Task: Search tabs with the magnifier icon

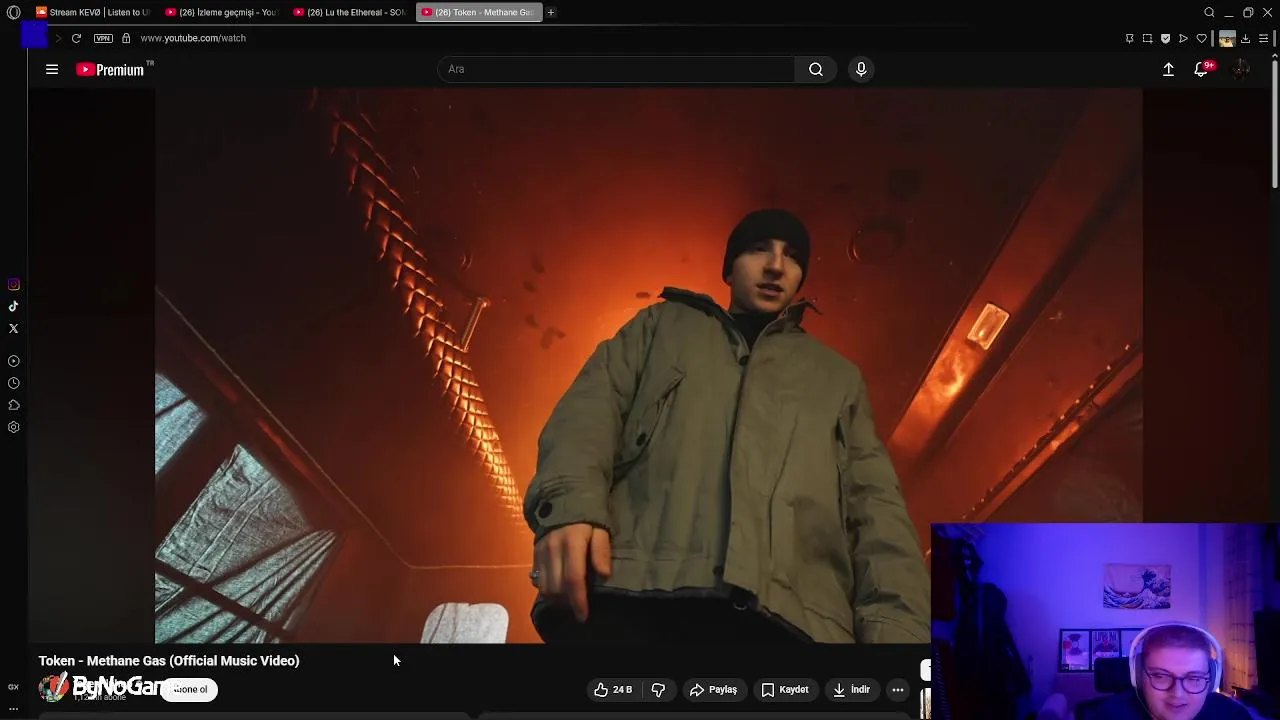Action: (x=1209, y=12)
